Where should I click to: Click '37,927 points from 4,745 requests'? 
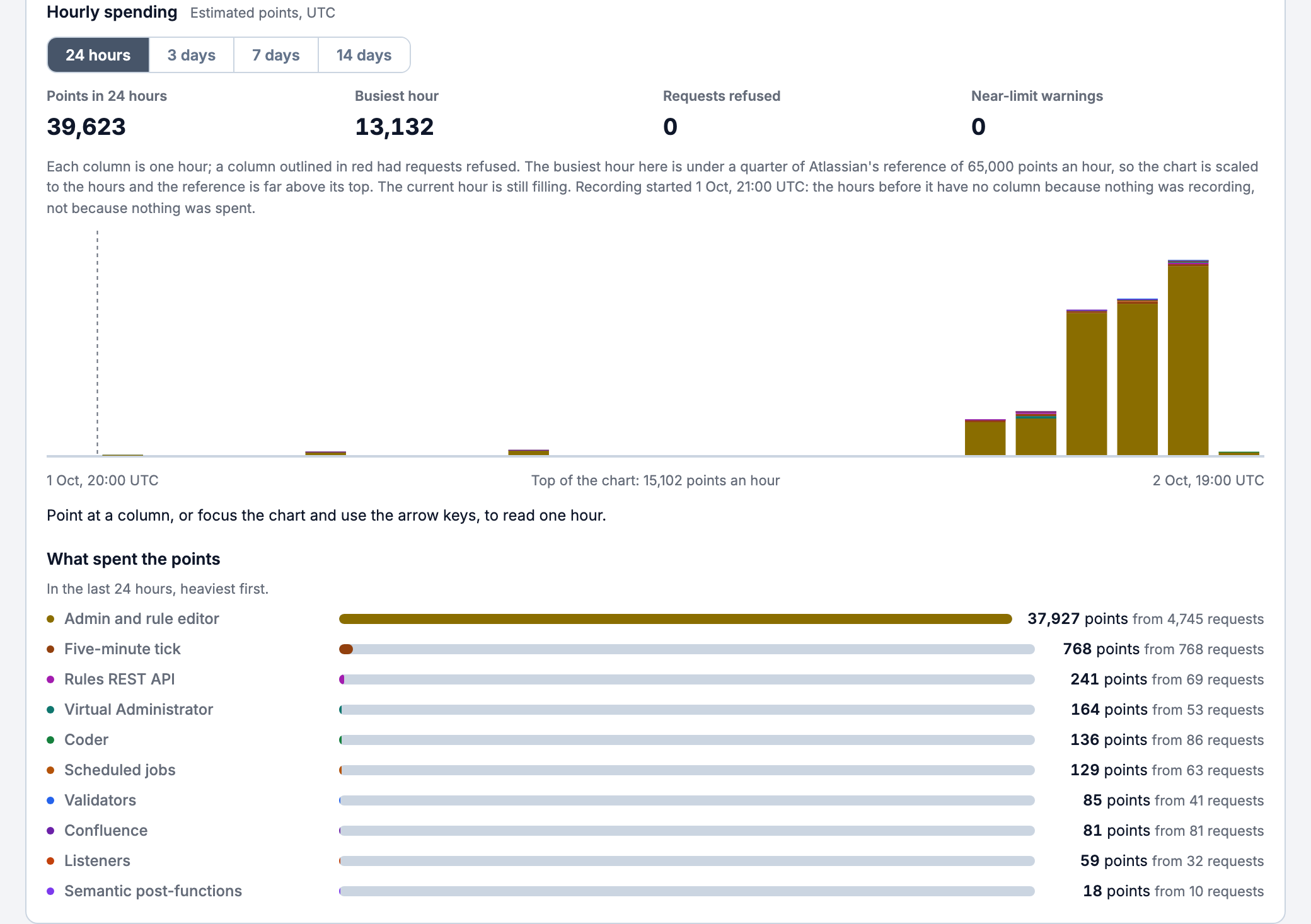pyautogui.click(x=1146, y=619)
